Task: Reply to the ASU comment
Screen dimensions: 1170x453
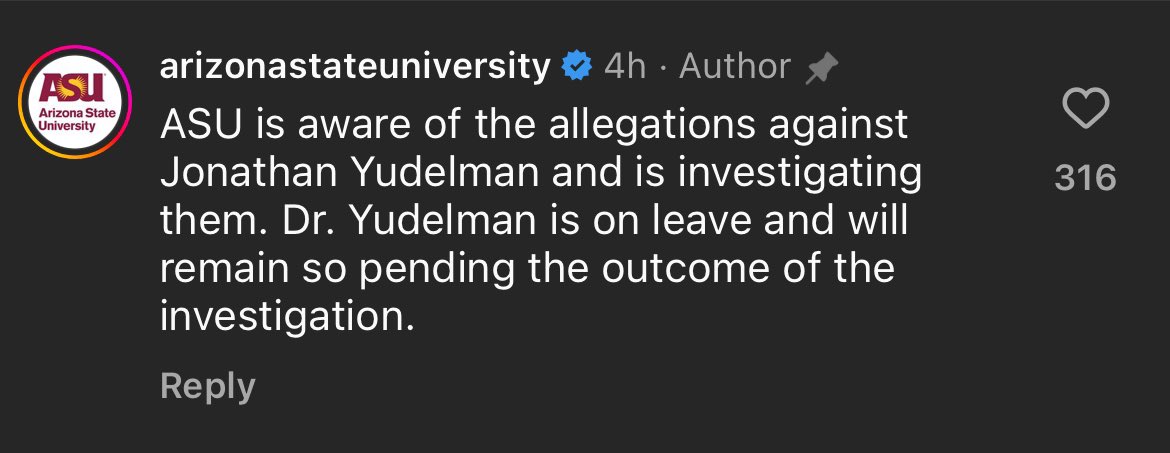Action: 208,386
